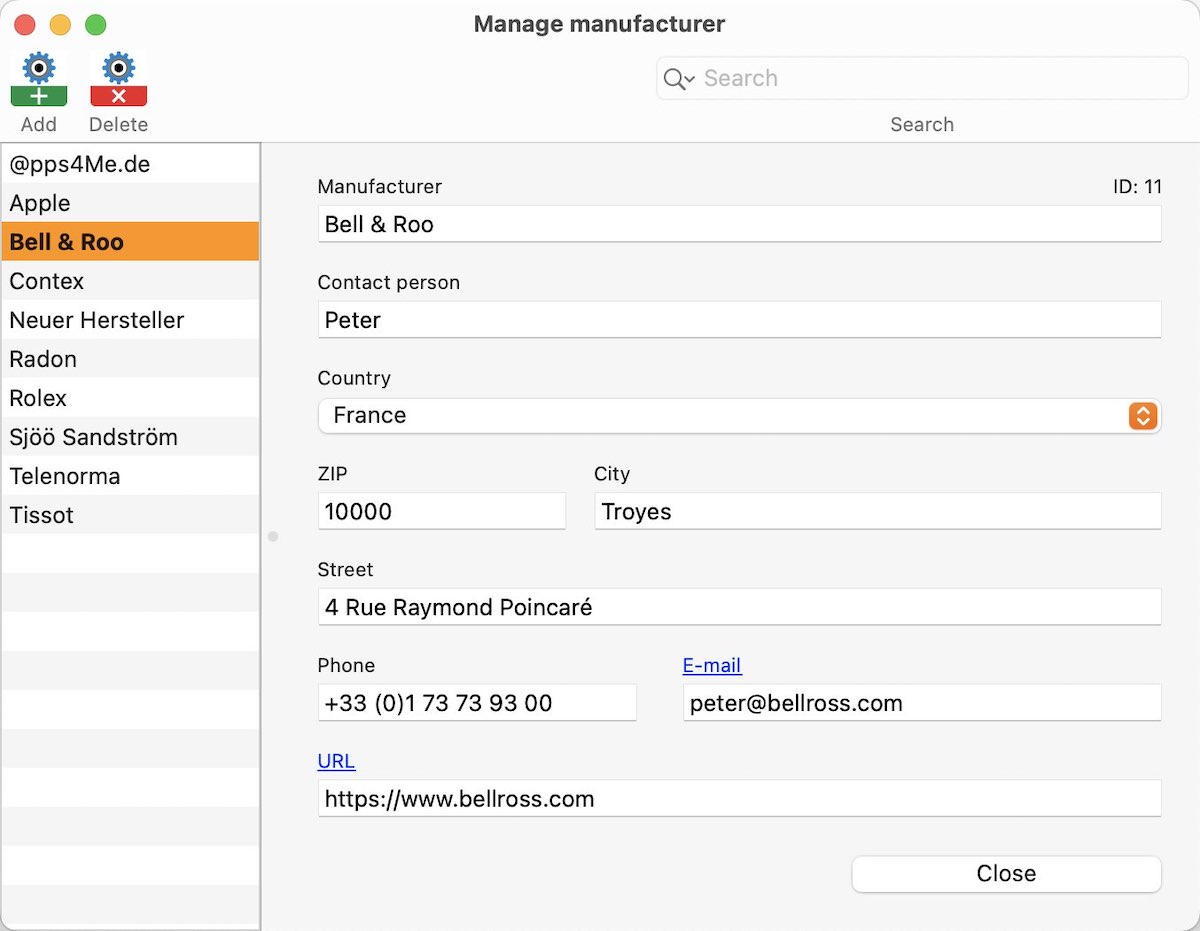Select Bell & Roo in the list

[x=130, y=242]
